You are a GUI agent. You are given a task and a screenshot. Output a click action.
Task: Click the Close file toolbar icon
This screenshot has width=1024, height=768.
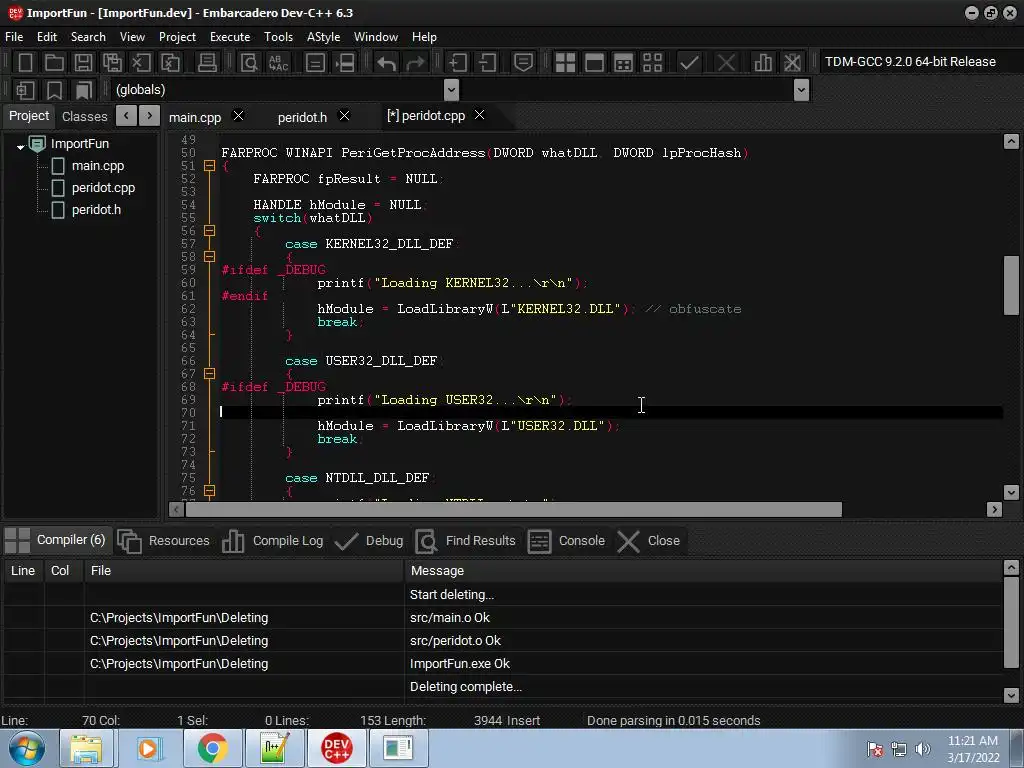pyautogui.click(x=141, y=63)
